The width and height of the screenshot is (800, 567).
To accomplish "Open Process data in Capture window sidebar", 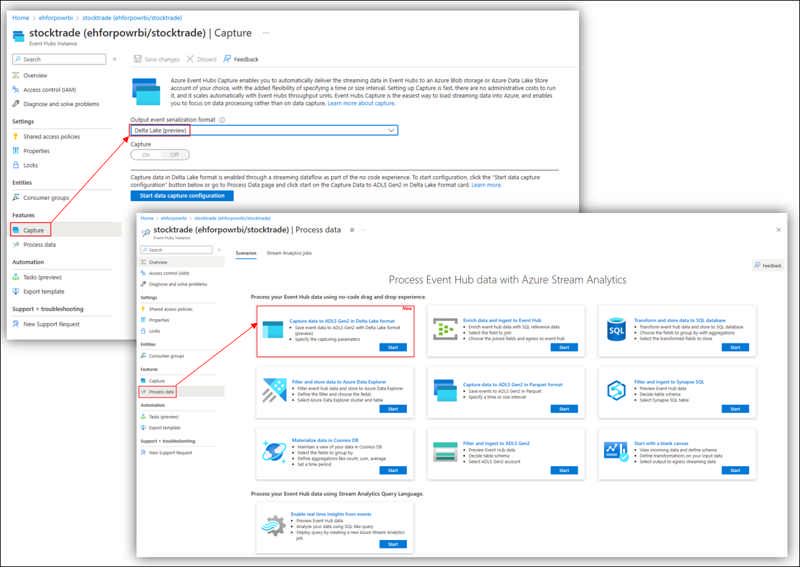I will click(x=39, y=245).
